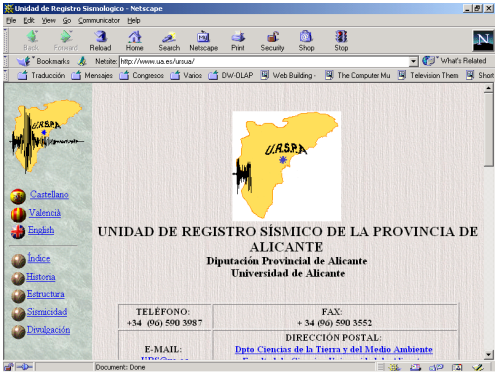Switch site language to Castellano
498x375 pixels.
click(x=49, y=194)
